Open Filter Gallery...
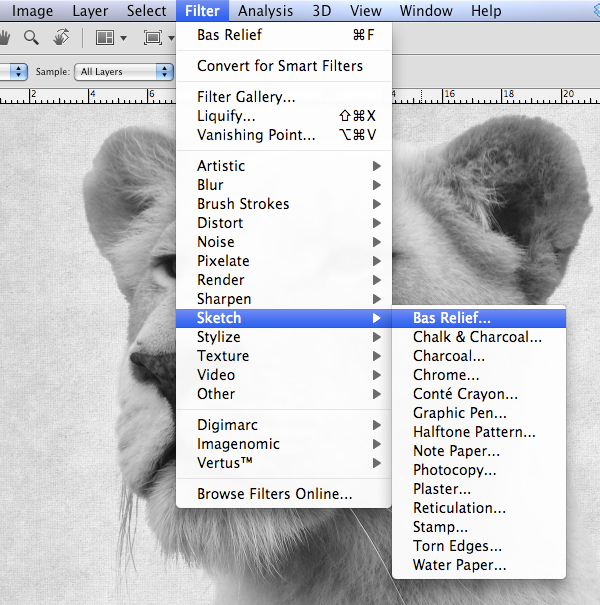The image size is (600, 605). tap(284, 97)
